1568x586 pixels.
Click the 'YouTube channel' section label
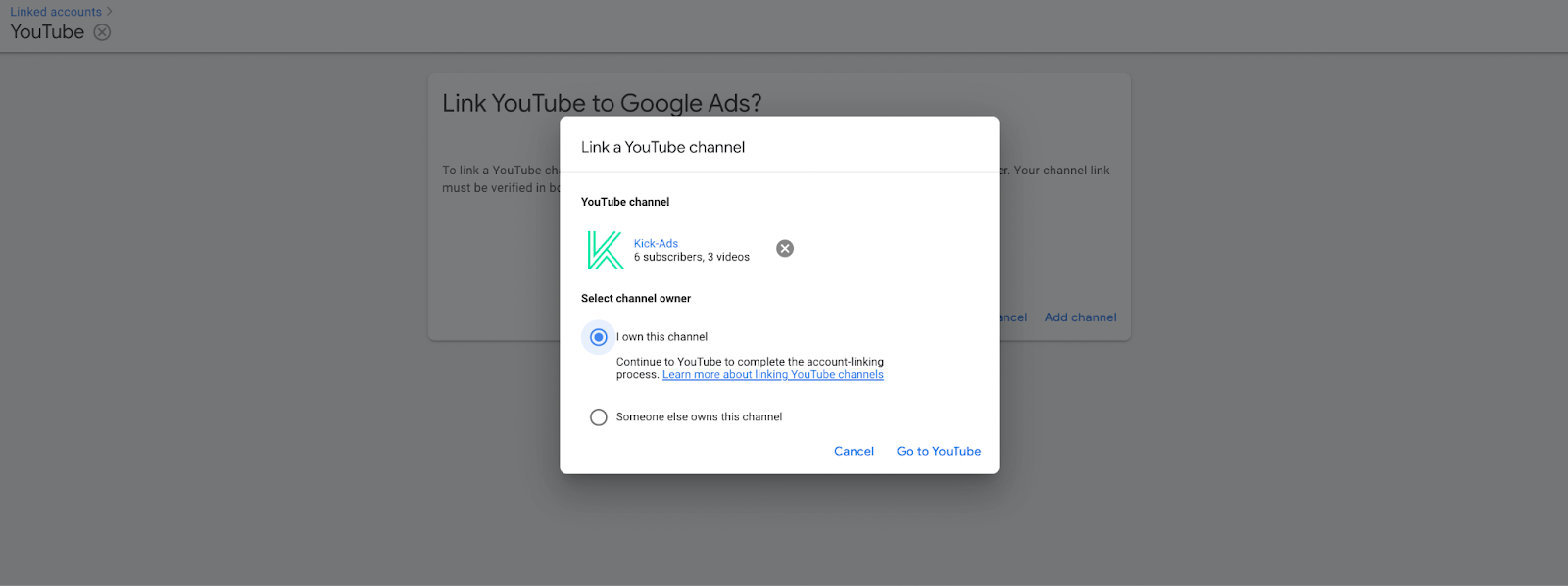(x=625, y=202)
